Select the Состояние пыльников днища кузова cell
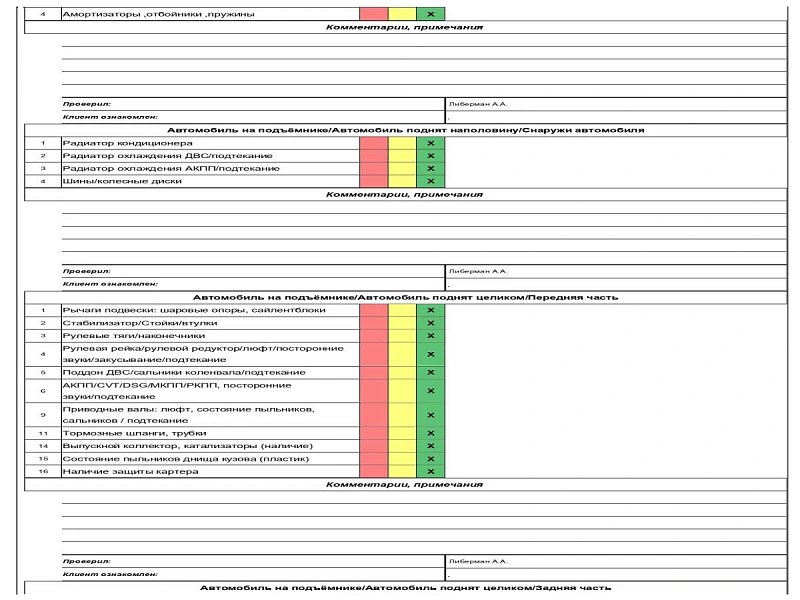 (x=209, y=458)
